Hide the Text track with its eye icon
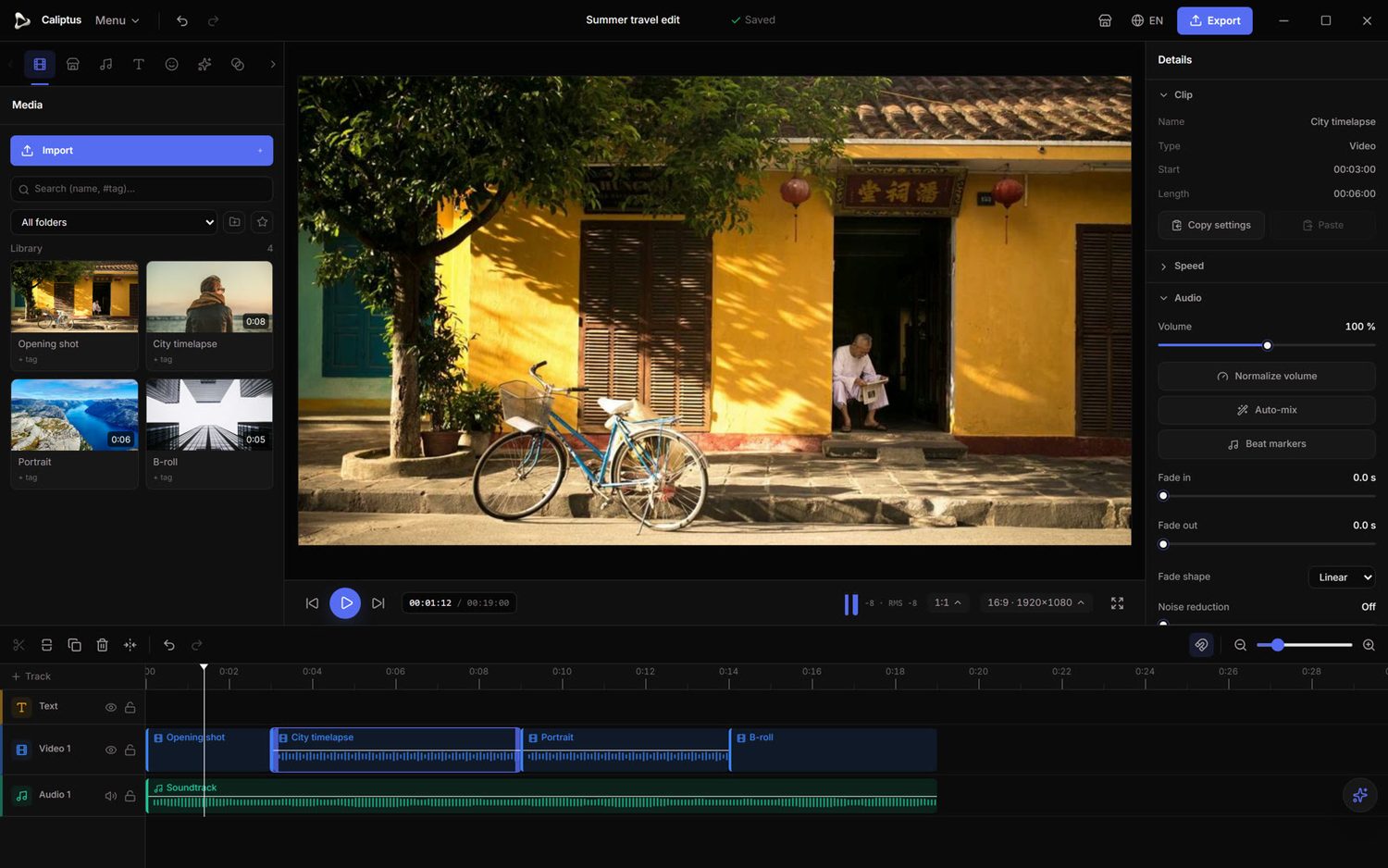 111,707
